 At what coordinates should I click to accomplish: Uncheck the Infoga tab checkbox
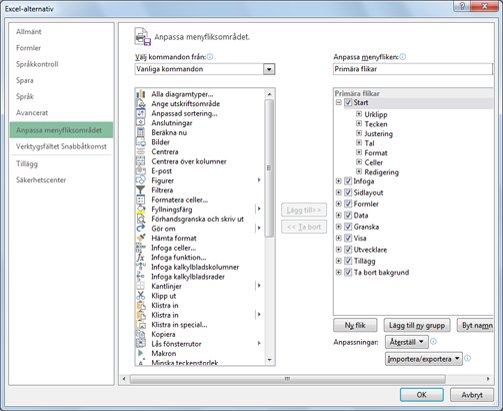pos(348,181)
